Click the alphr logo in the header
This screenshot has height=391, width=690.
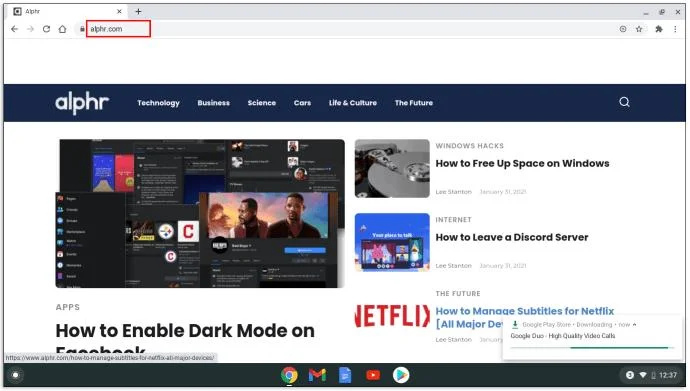pyautogui.click(x=82, y=103)
